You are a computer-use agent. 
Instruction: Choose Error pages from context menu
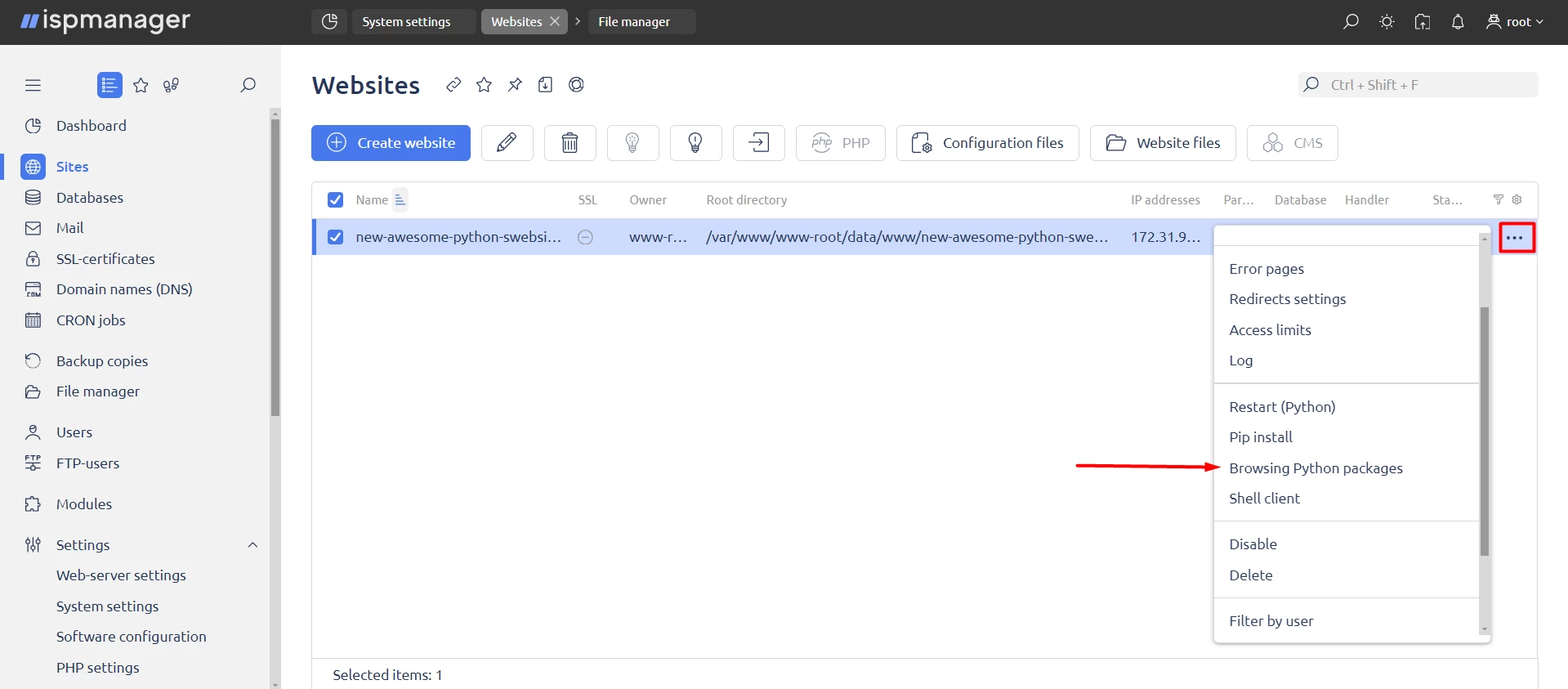[1266, 269]
